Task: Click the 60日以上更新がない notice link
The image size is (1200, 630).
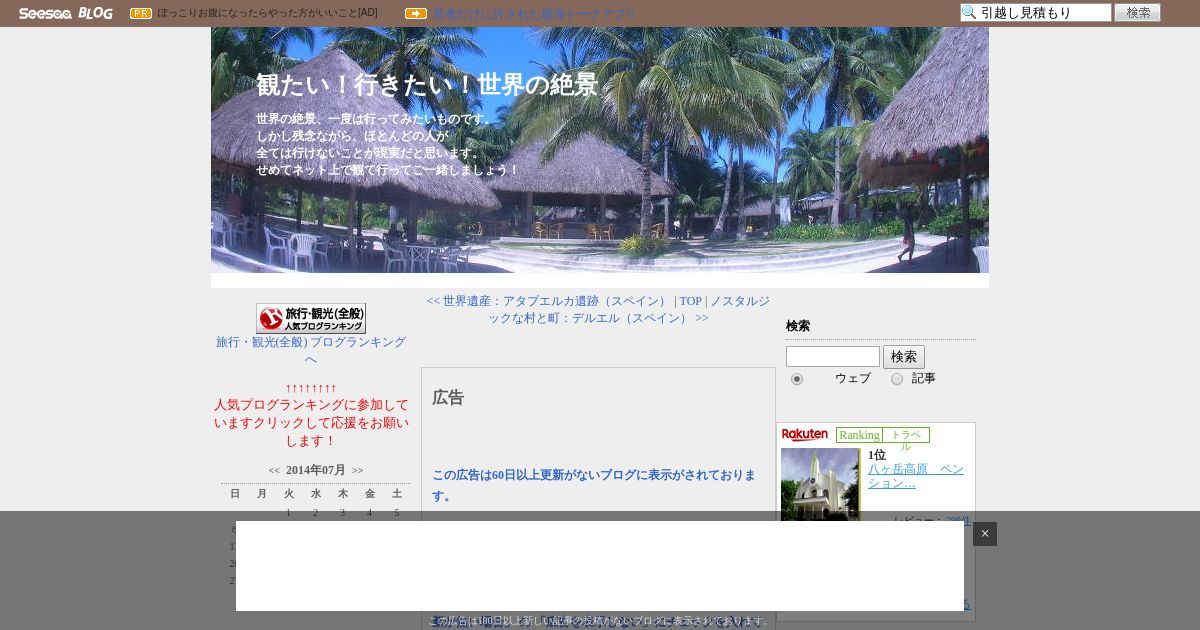Action: 594,485
